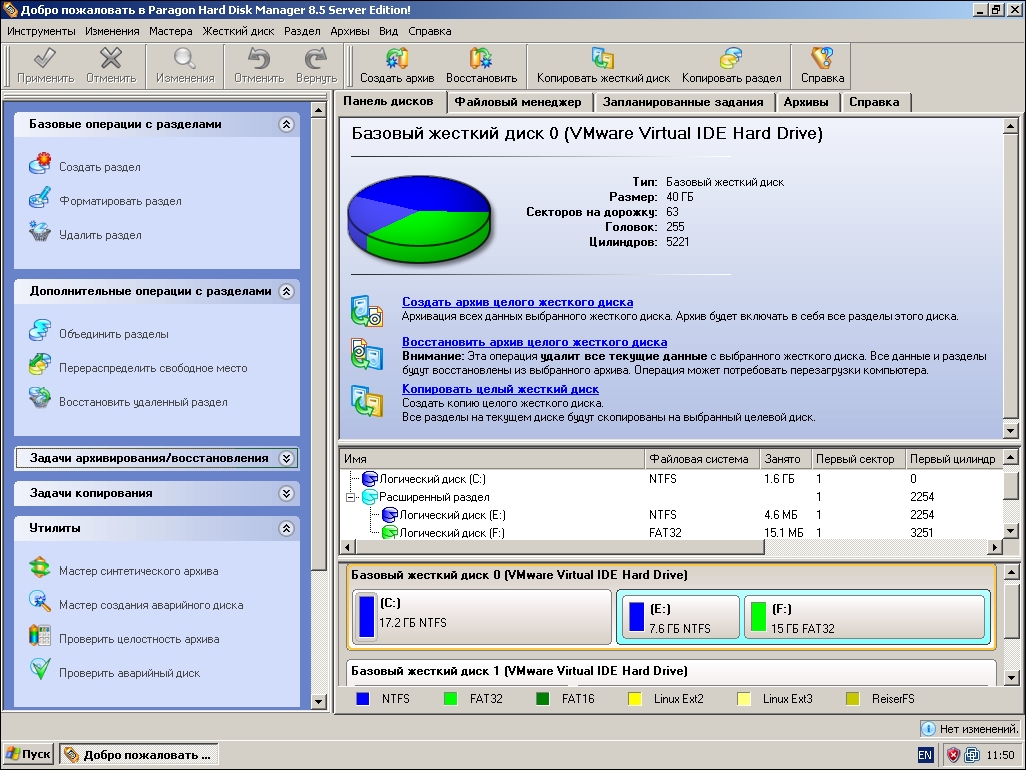Open Мастер синтетического архива icon
The width and height of the screenshot is (1026, 770).
[x=40, y=568]
